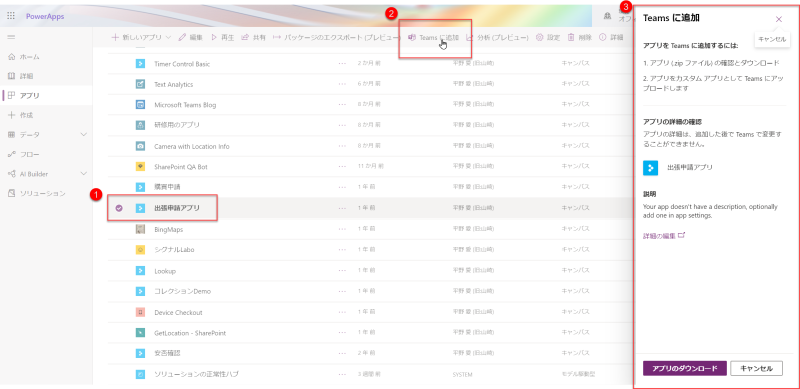This screenshot has height=389, width=800.
Task: Open more options for Timer Control Basic
Action: 342,64
